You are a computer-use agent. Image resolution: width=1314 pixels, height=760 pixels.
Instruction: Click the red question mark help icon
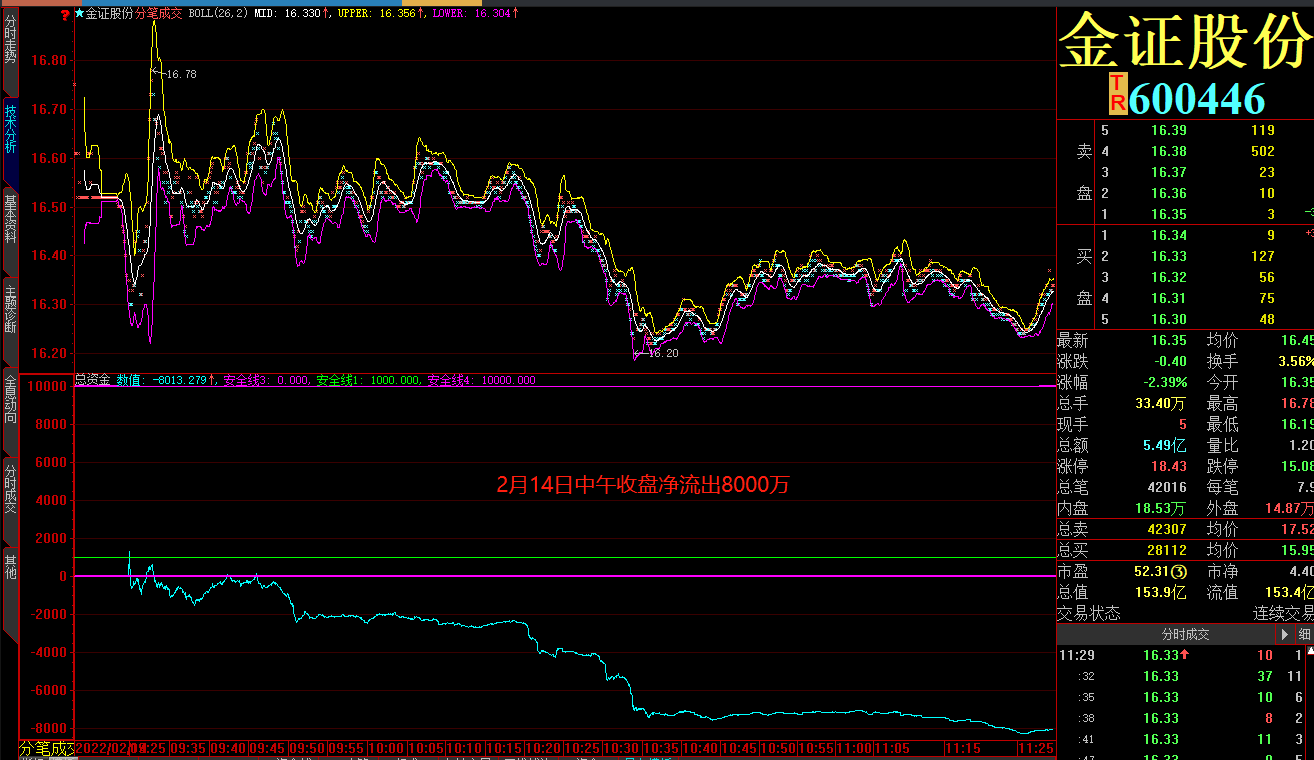65,15
